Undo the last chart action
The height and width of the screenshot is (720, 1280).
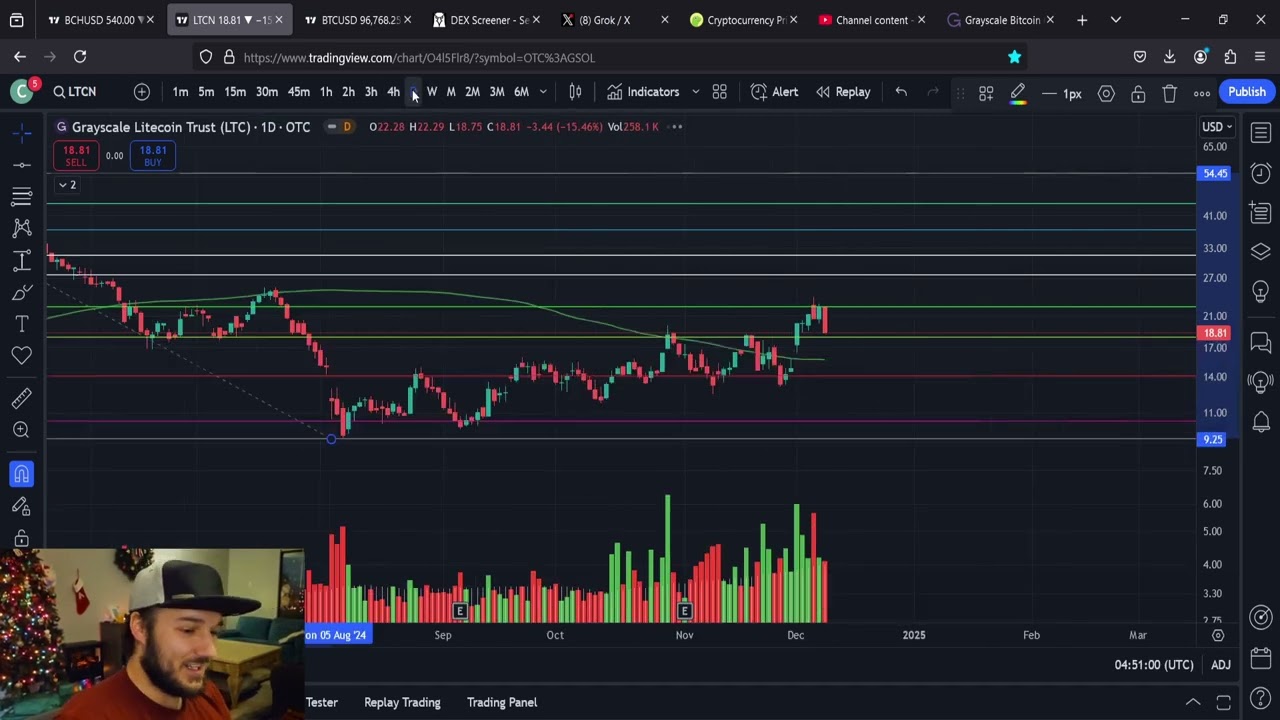tap(901, 92)
